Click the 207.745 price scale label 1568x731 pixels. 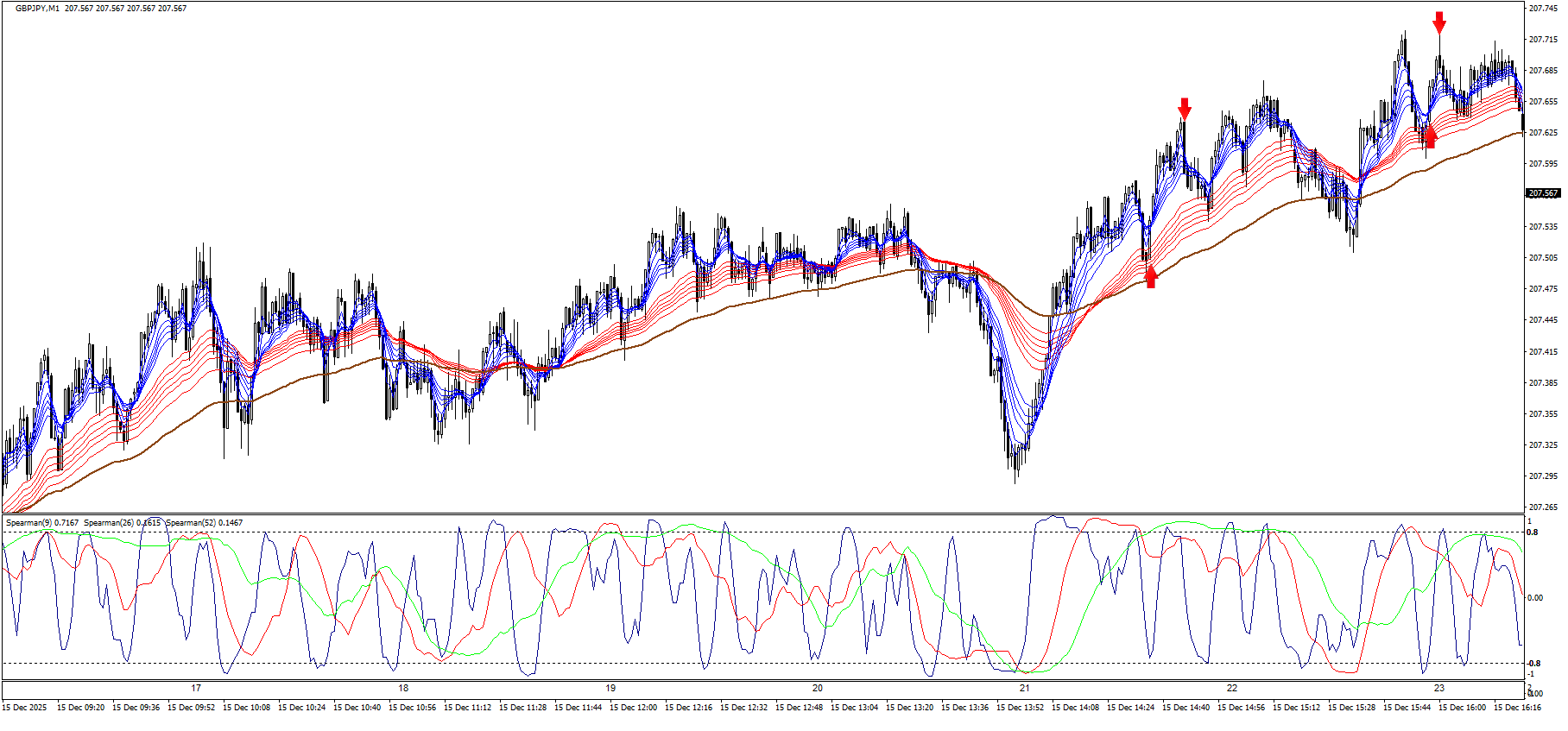1542,9
